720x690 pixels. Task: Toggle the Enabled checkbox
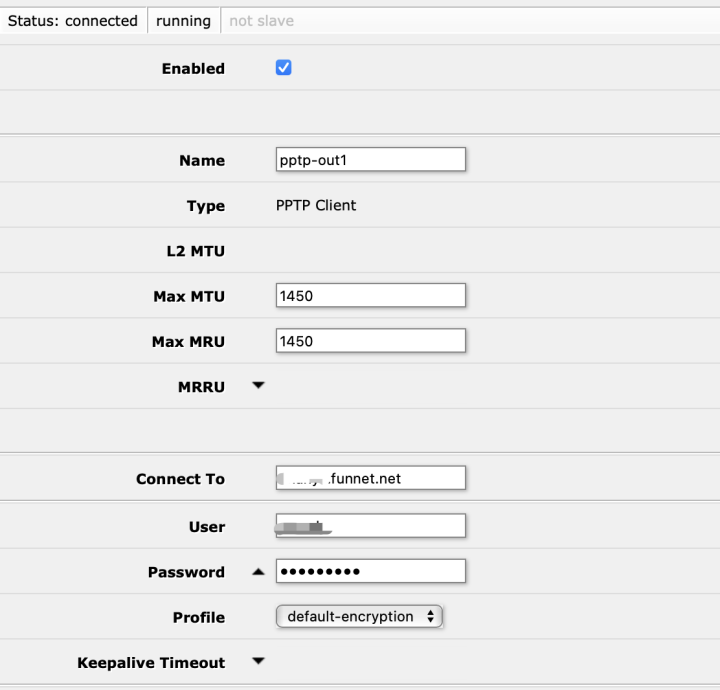283,68
